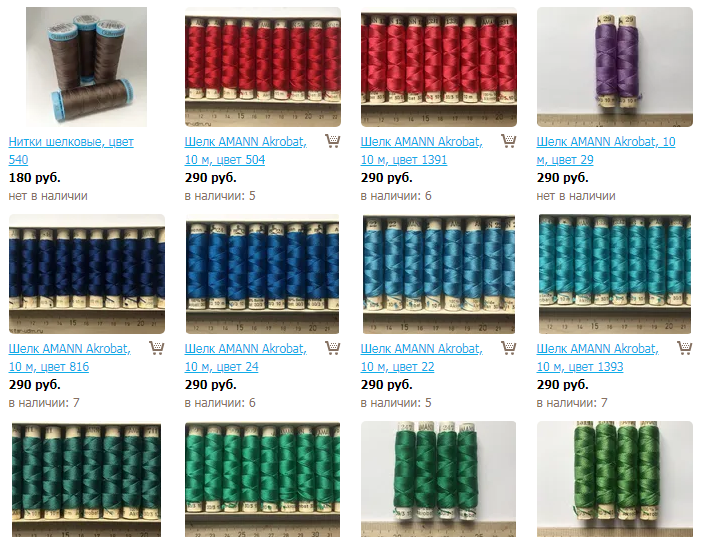The width and height of the screenshot is (703, 537).
Task: Open link Шелк AMANN Akrobat цвет 29
Action: [606, 151]
